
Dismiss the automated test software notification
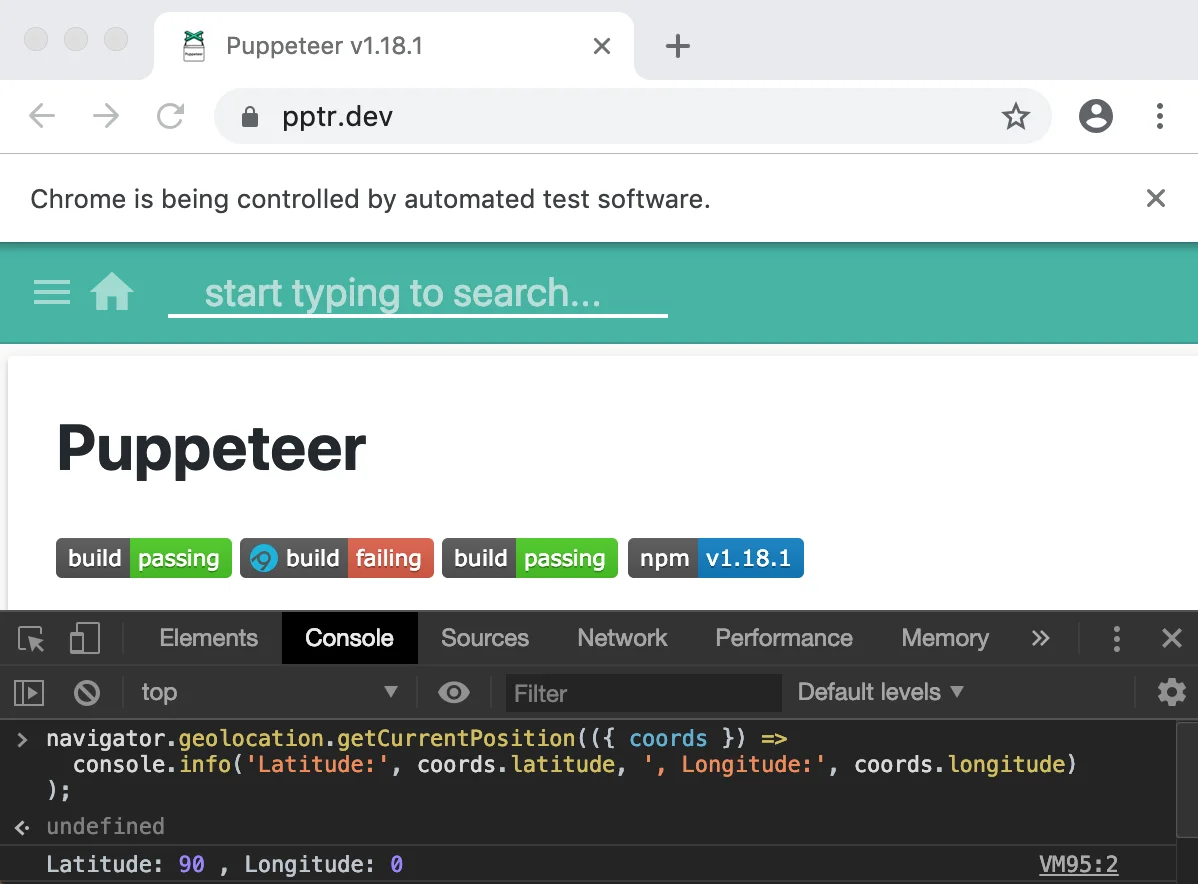click(x=1155, y=198)
